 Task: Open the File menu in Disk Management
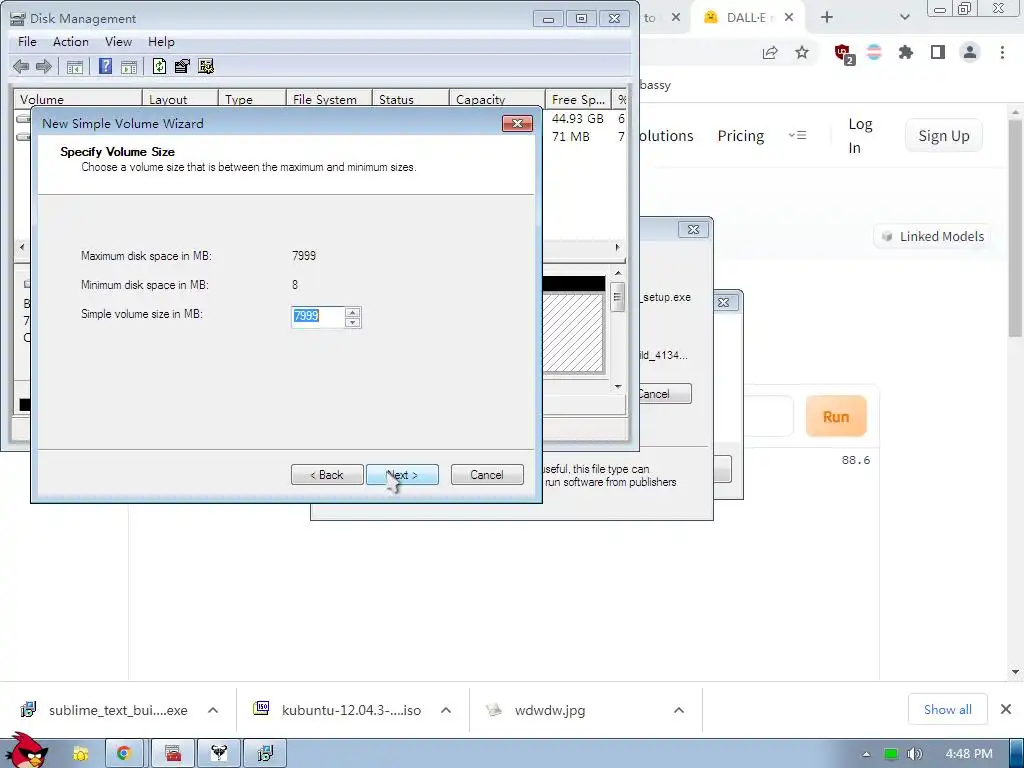click(27, 42)
